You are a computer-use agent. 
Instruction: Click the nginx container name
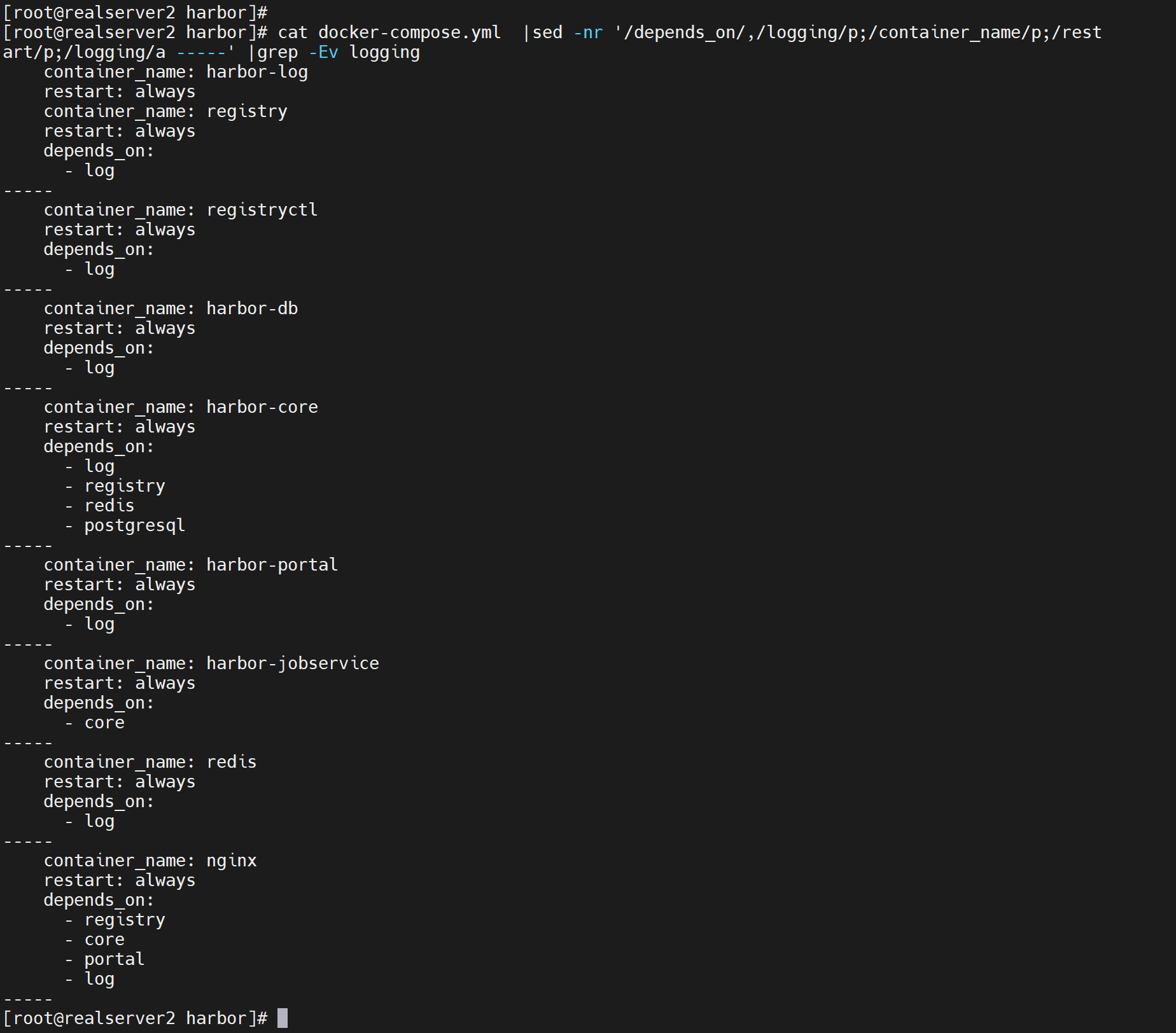coord(232,861)
